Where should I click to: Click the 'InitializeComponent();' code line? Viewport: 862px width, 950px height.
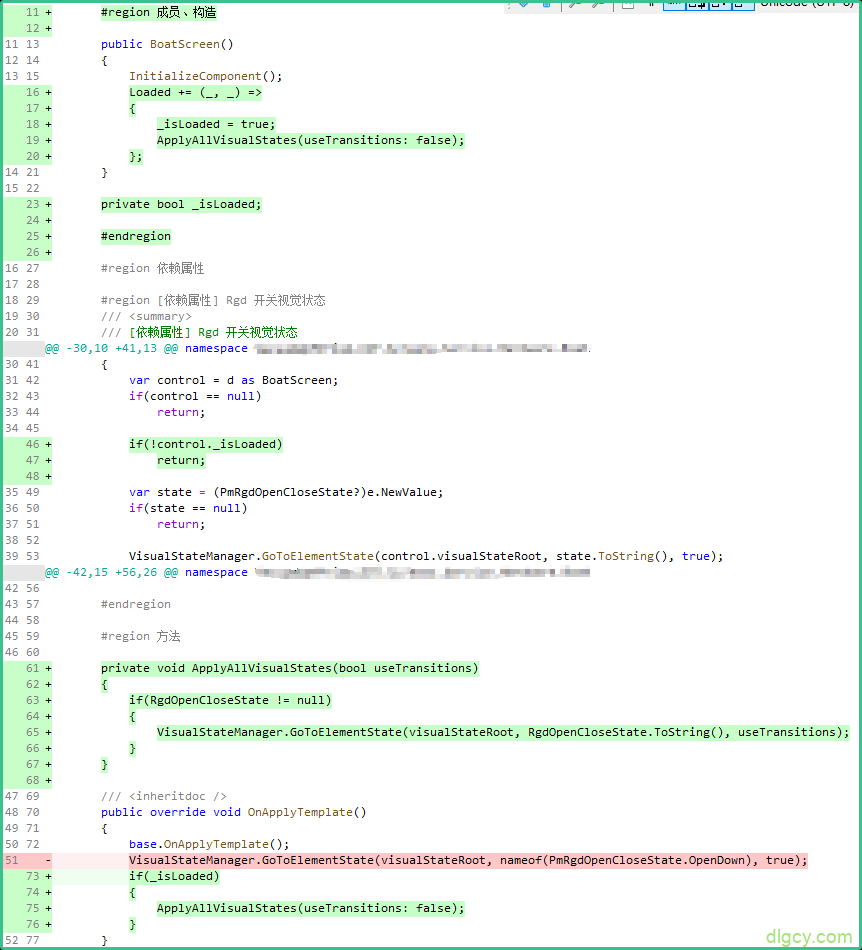[206, 76]
